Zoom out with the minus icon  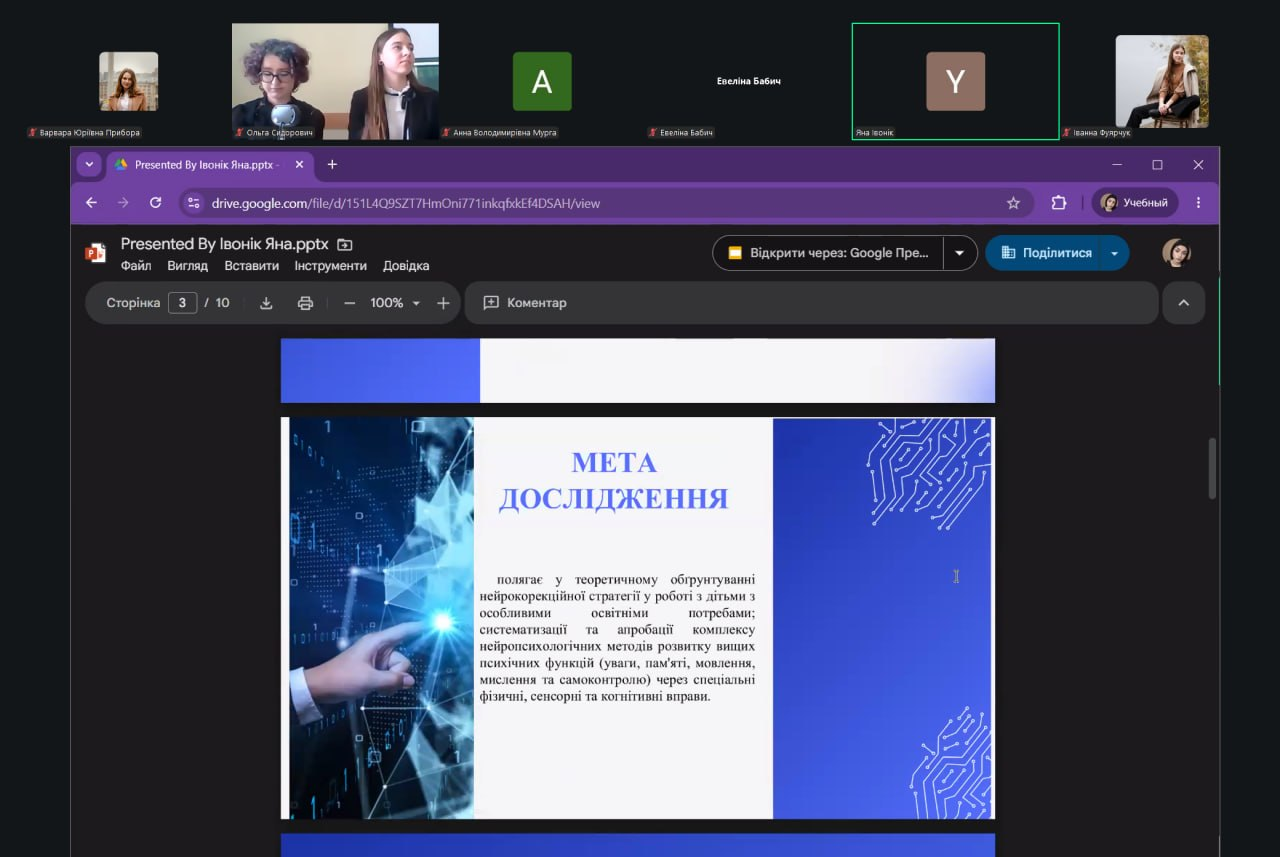[349, 303]
